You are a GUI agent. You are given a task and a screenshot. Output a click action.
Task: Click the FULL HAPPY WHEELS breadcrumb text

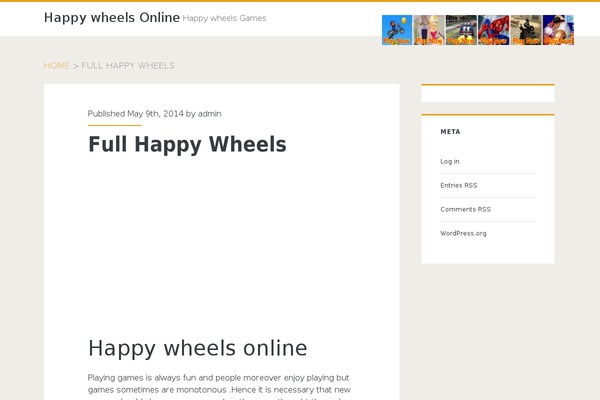[128, 65]
